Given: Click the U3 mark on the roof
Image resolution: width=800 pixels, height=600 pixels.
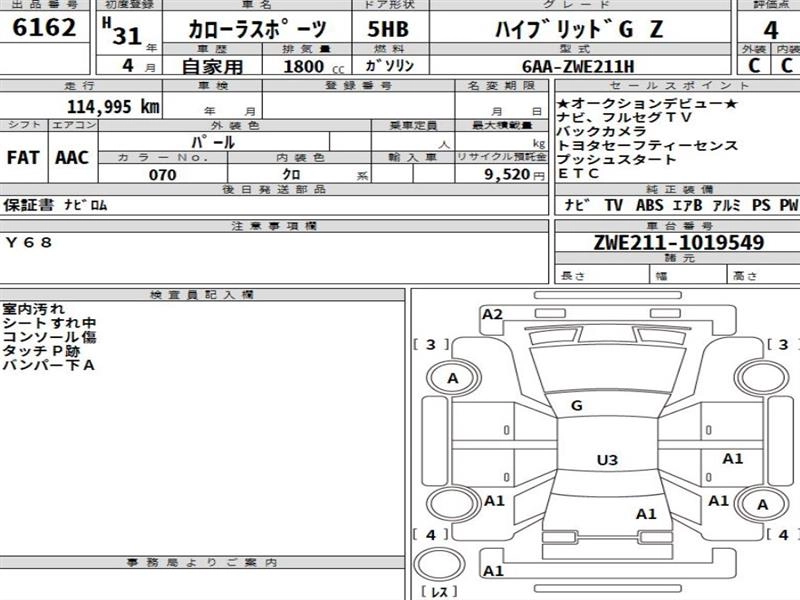Looking at the screenshot, I should coord(607,460).
